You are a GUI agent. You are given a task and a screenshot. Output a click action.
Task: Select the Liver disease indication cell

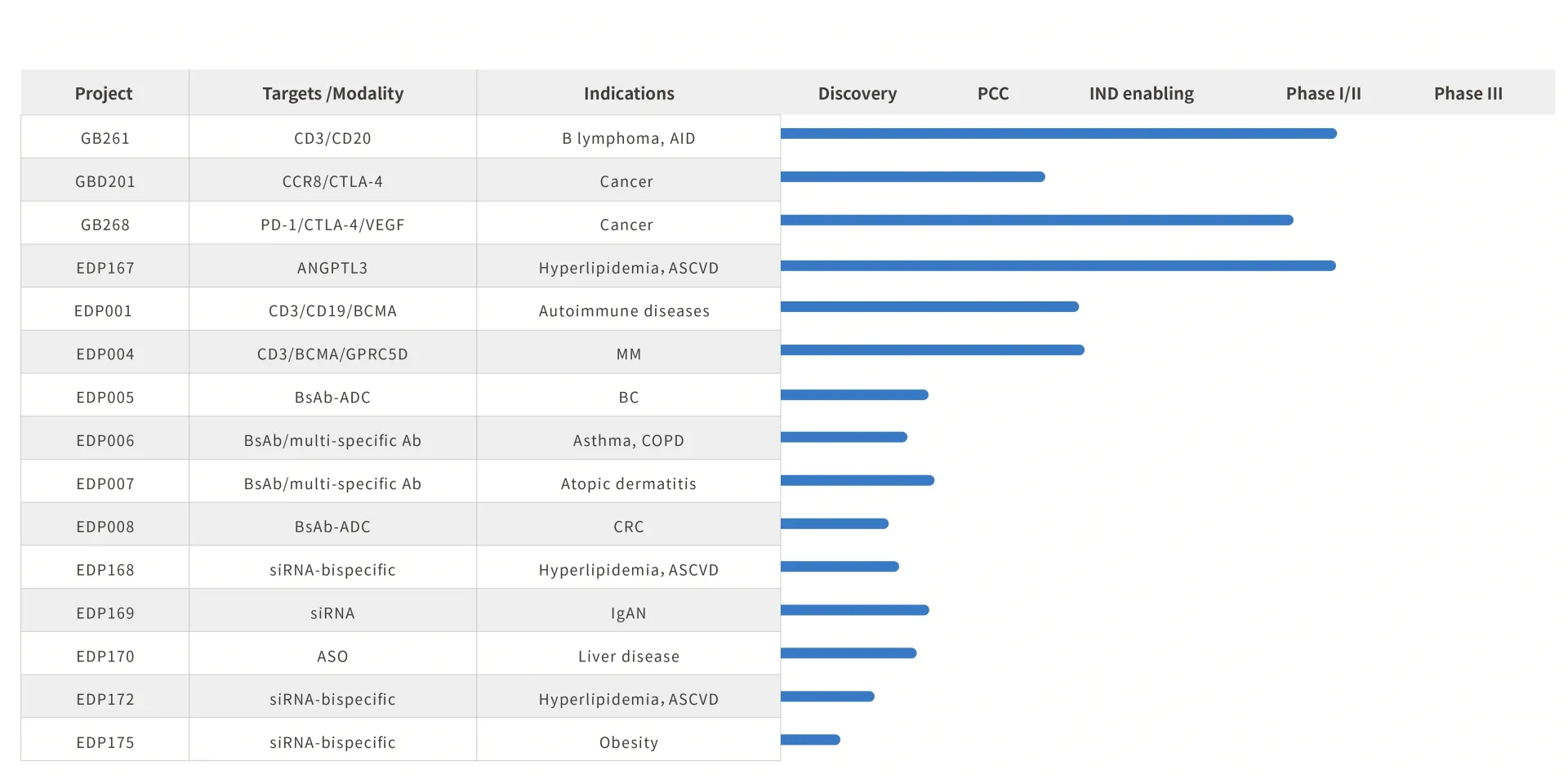click(x=628, y=657)
